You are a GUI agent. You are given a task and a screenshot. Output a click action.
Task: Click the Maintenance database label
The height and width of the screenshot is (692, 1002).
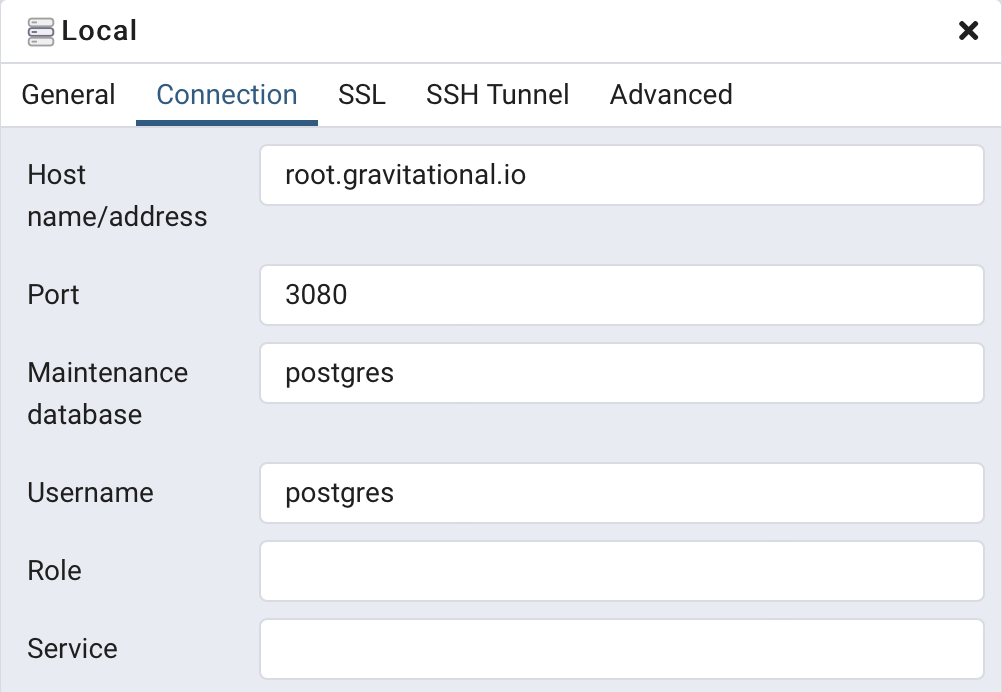107,393
